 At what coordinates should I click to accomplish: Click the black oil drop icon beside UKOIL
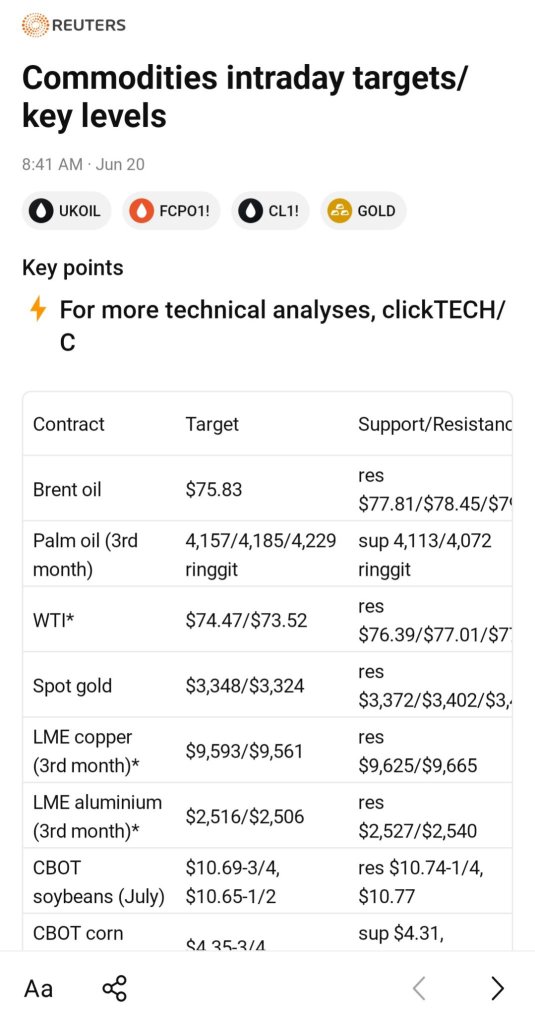(x=43, y=211)
